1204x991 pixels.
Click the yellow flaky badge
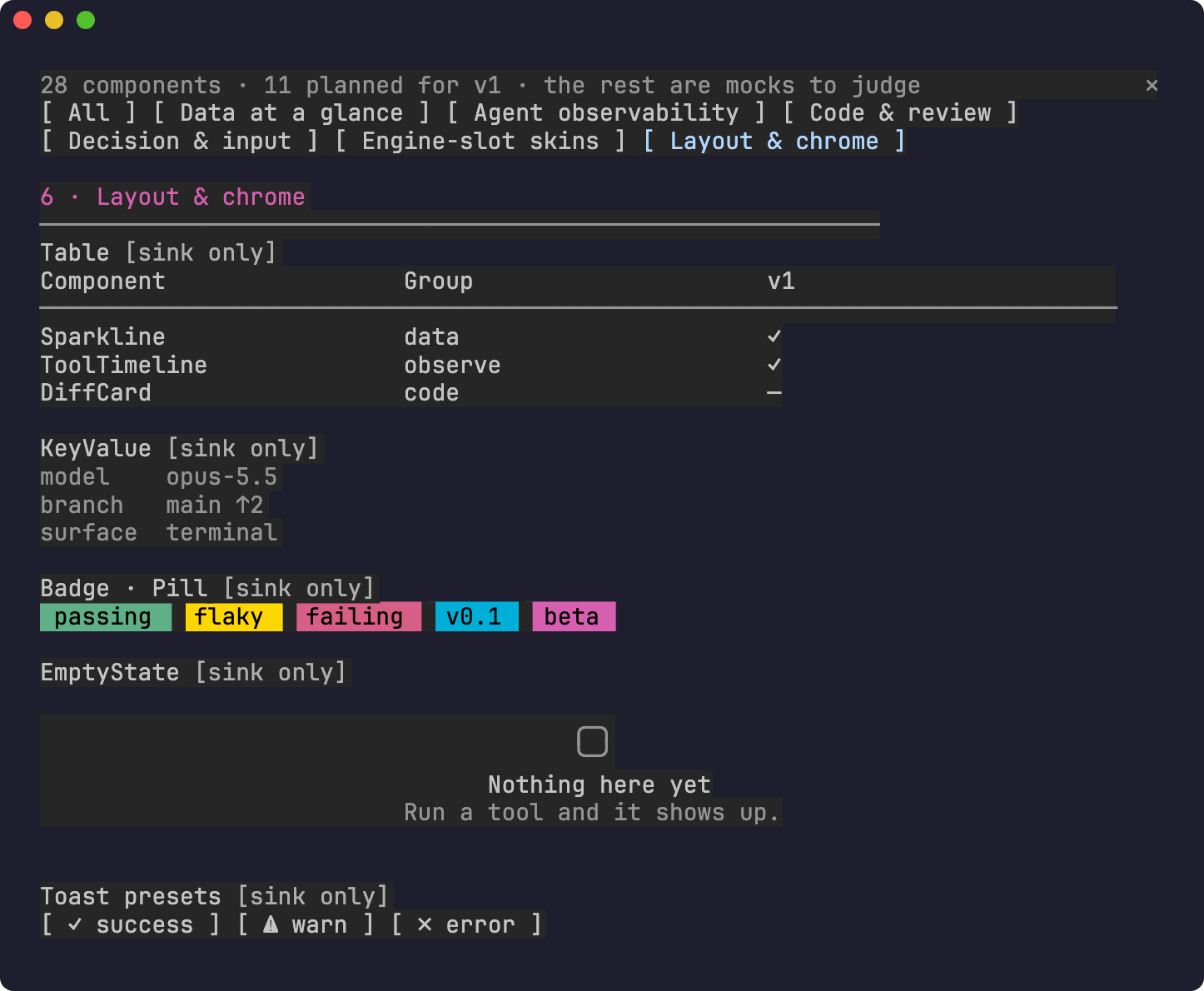(234, 616)
